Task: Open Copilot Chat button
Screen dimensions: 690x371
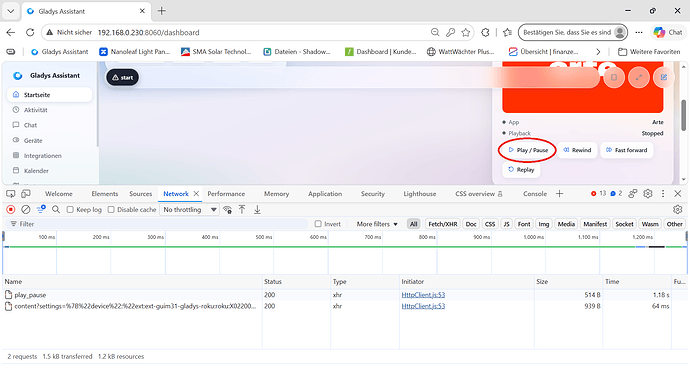Action: (x=668, y=32)
